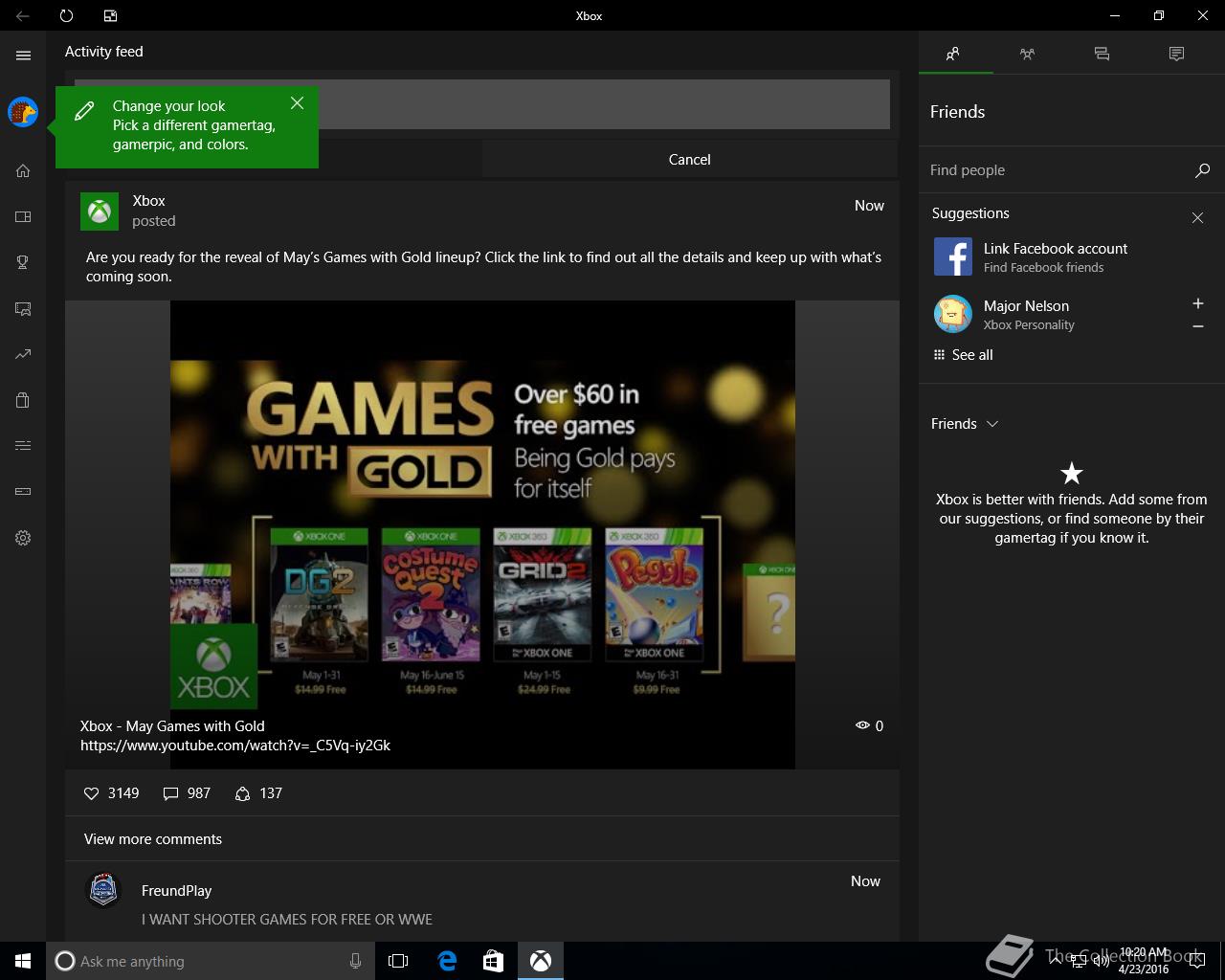1225x980 pixels.
Task: Open the Games with Gold video thumbnail
Action: tap(482, 534)
